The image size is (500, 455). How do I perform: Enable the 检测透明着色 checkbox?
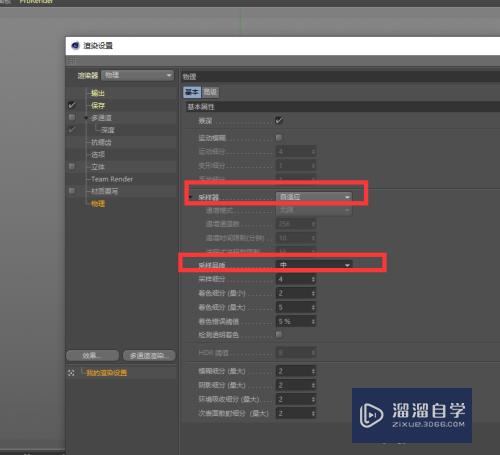(279, 334)
